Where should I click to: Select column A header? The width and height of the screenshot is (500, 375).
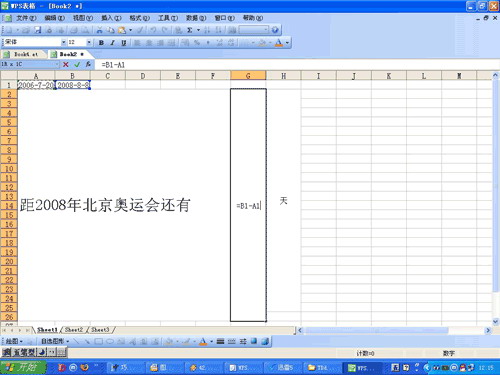pyautogui.click(x=36, y=76)
